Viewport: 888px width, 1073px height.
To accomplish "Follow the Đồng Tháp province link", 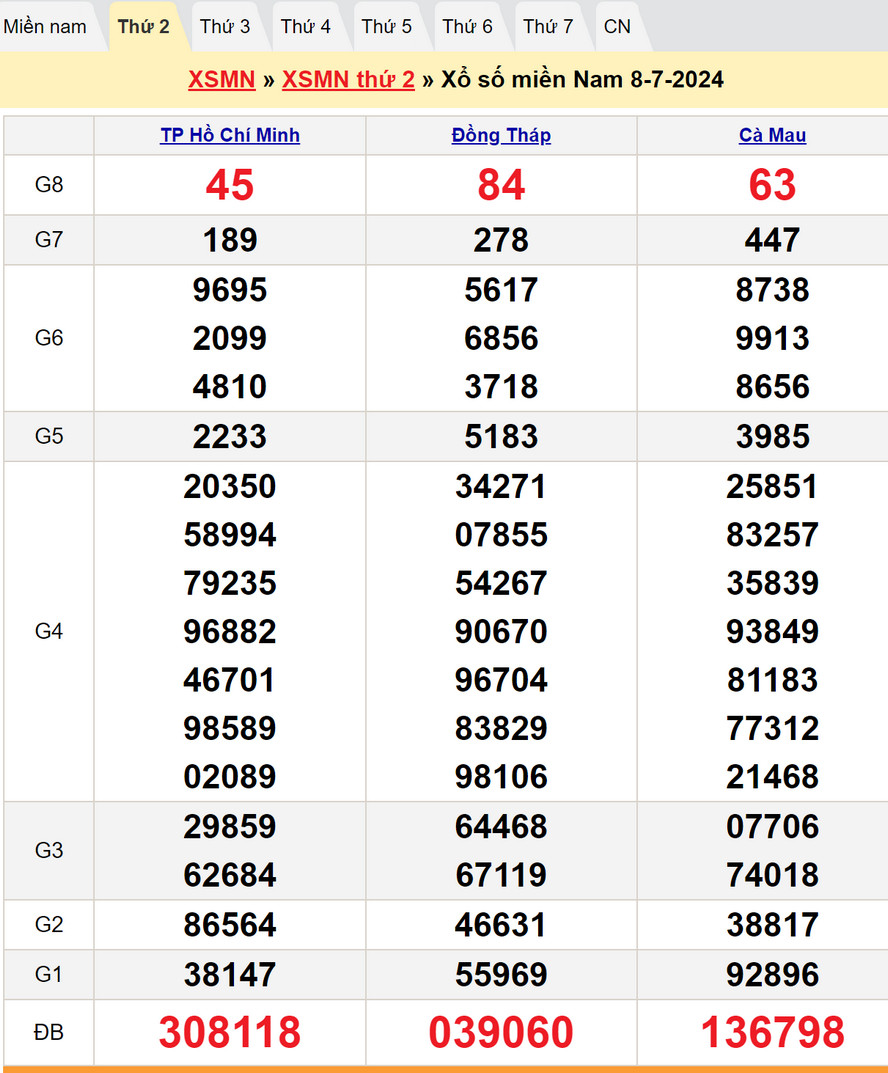I will click(501, 135).
